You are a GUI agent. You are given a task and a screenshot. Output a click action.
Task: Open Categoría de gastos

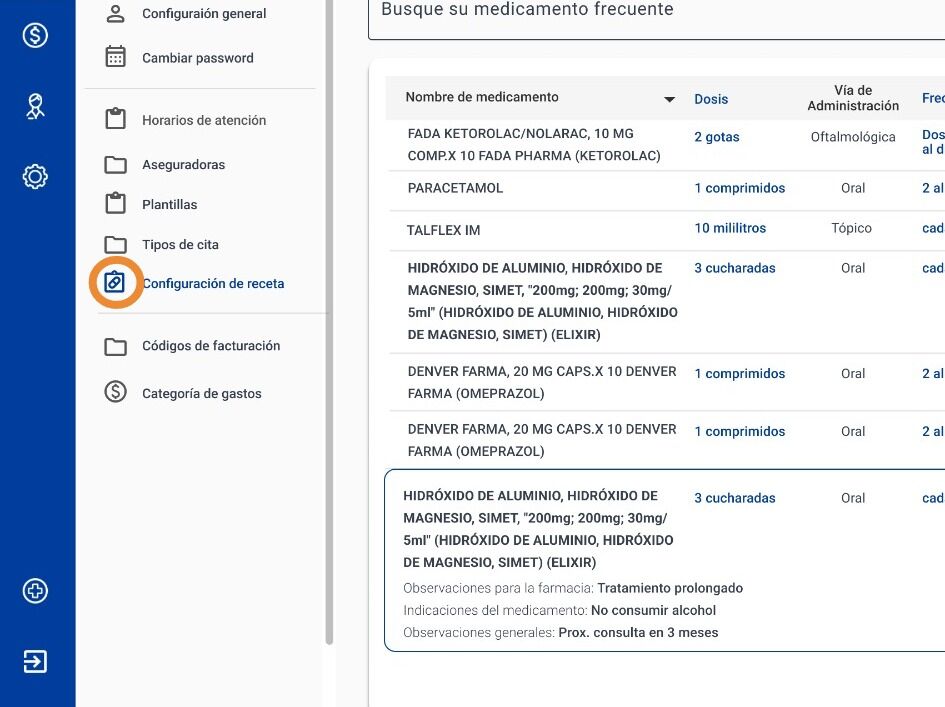click(x=202, y=394)
